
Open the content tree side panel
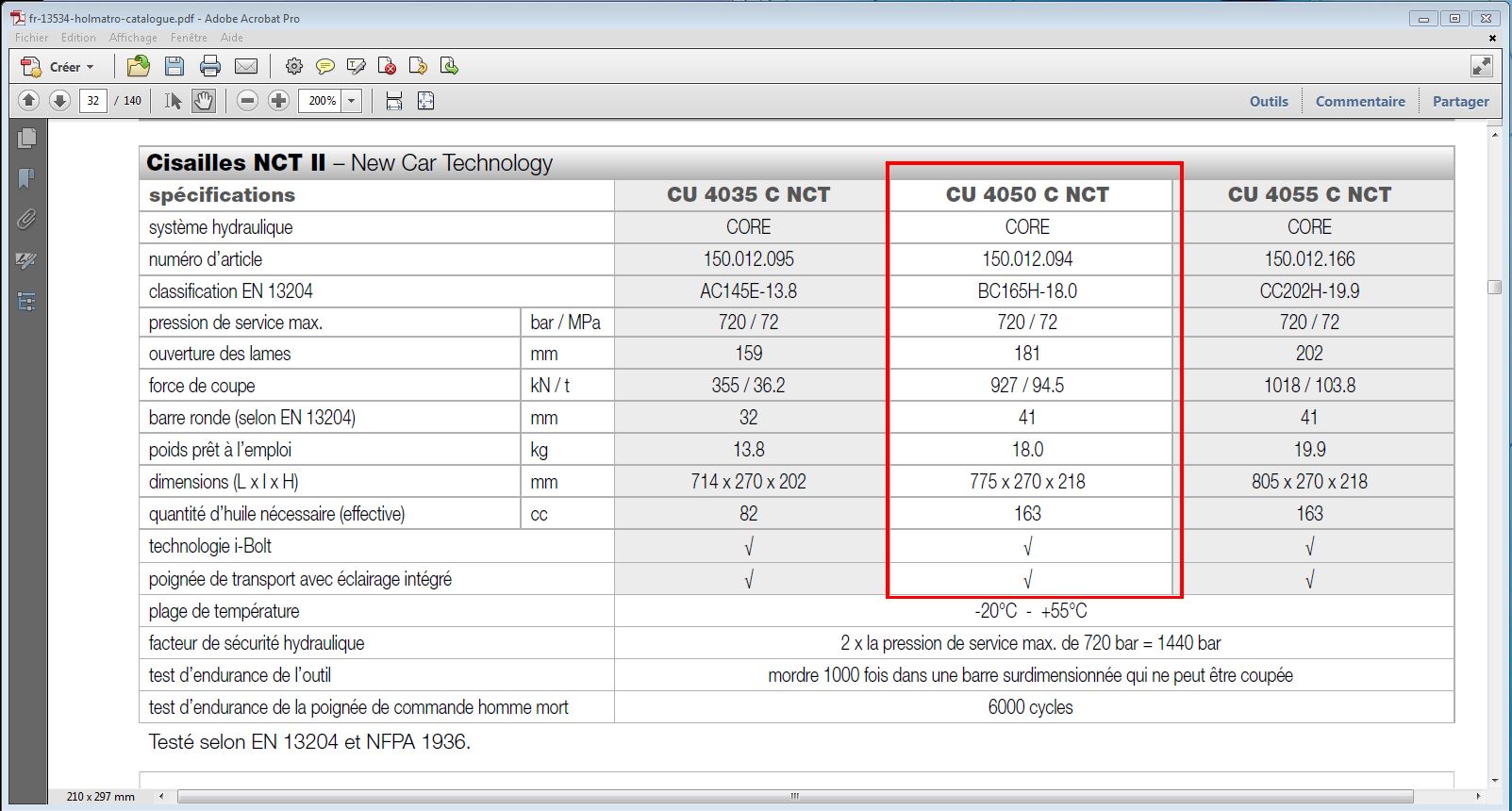coord(26,302)
